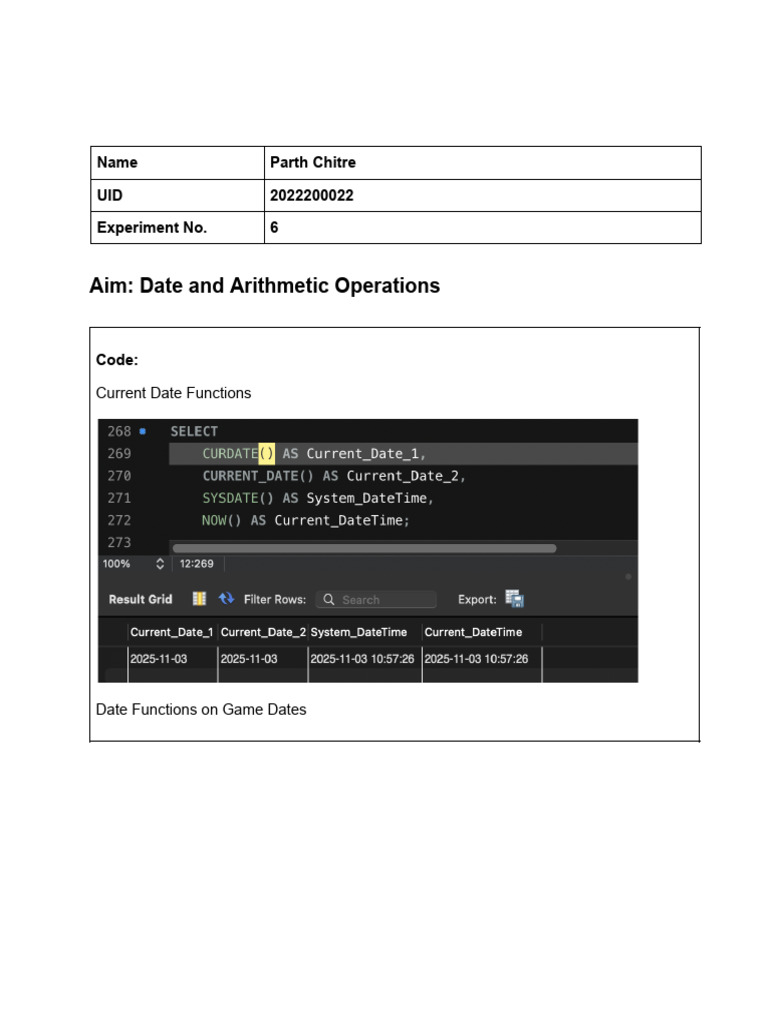Click line number 272 in the gutter
This screenshot has height=1024, width=768.
click(119, 520)
